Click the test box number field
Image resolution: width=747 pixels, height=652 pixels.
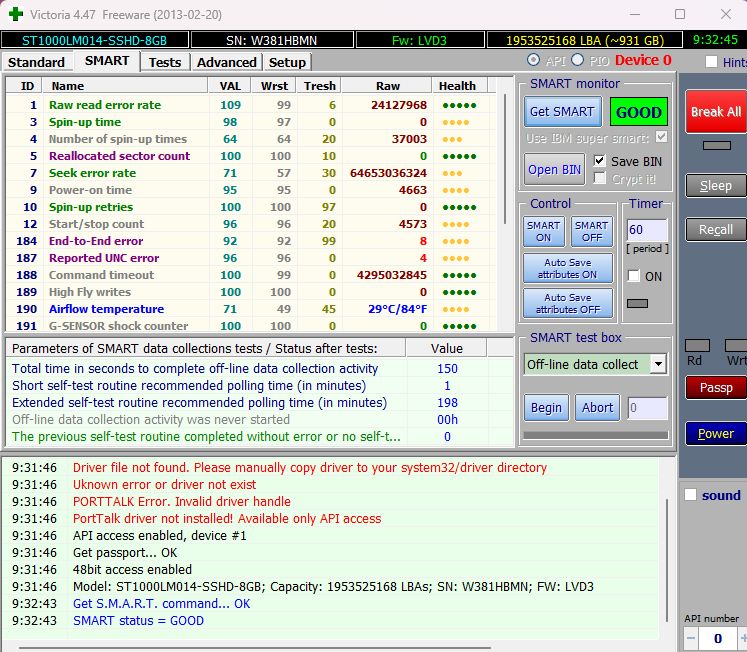click(647, 408)
